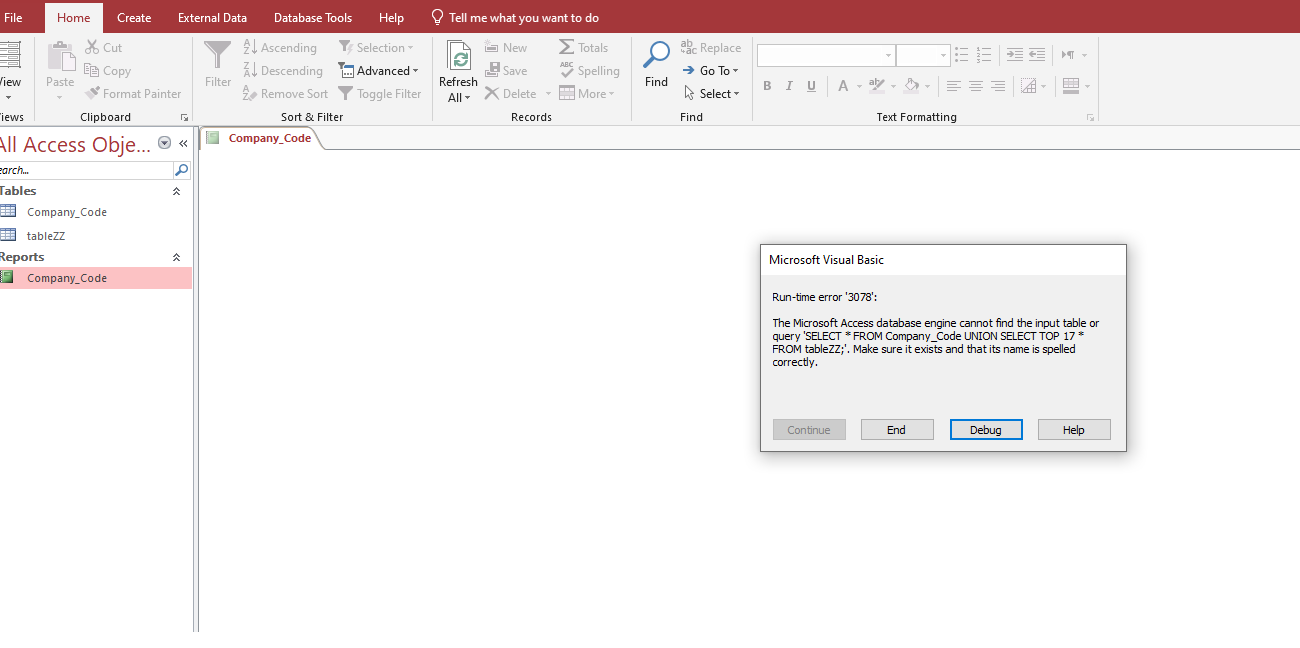Apply numbered list formatting
The width and height of the screenshot is (1300, 648).
pos(984,55)
